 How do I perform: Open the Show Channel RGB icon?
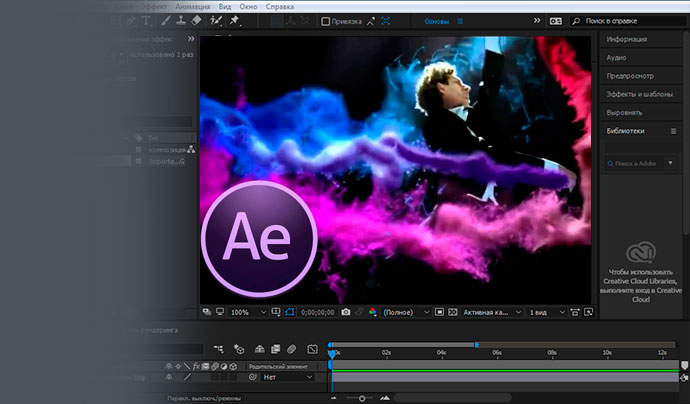tap(373, 312)
